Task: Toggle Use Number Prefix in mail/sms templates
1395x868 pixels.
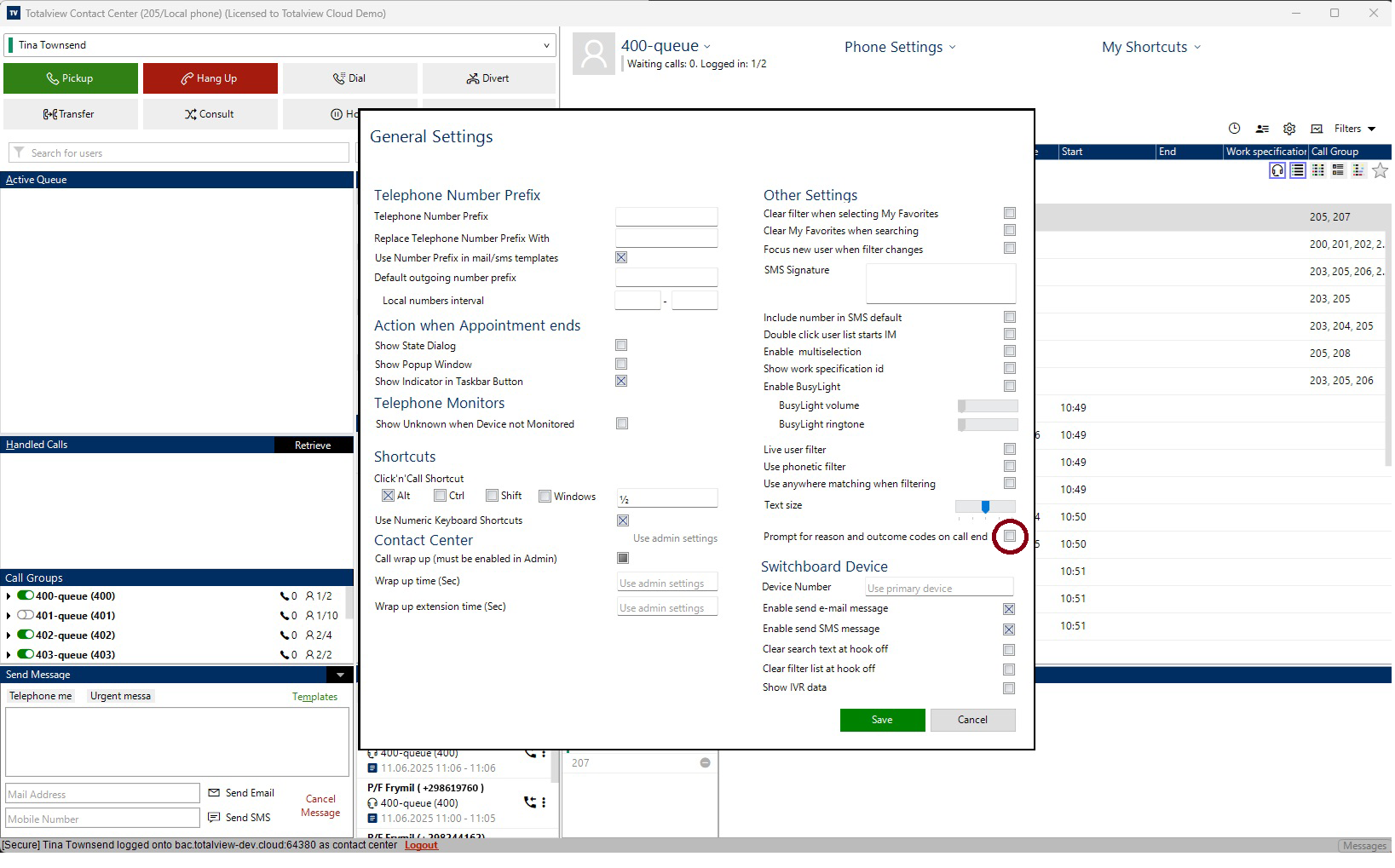Action: [621, 257]
